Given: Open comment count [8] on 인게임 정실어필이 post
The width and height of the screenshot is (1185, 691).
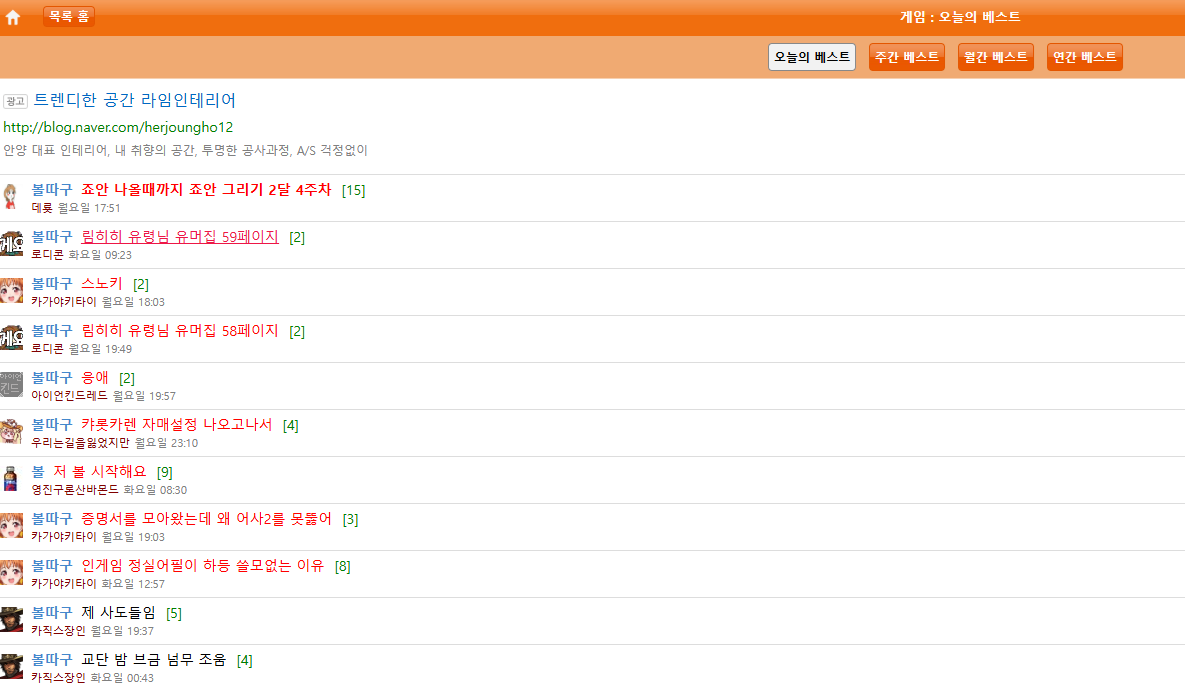Looking at the screenshot, I should click(342, 566).
